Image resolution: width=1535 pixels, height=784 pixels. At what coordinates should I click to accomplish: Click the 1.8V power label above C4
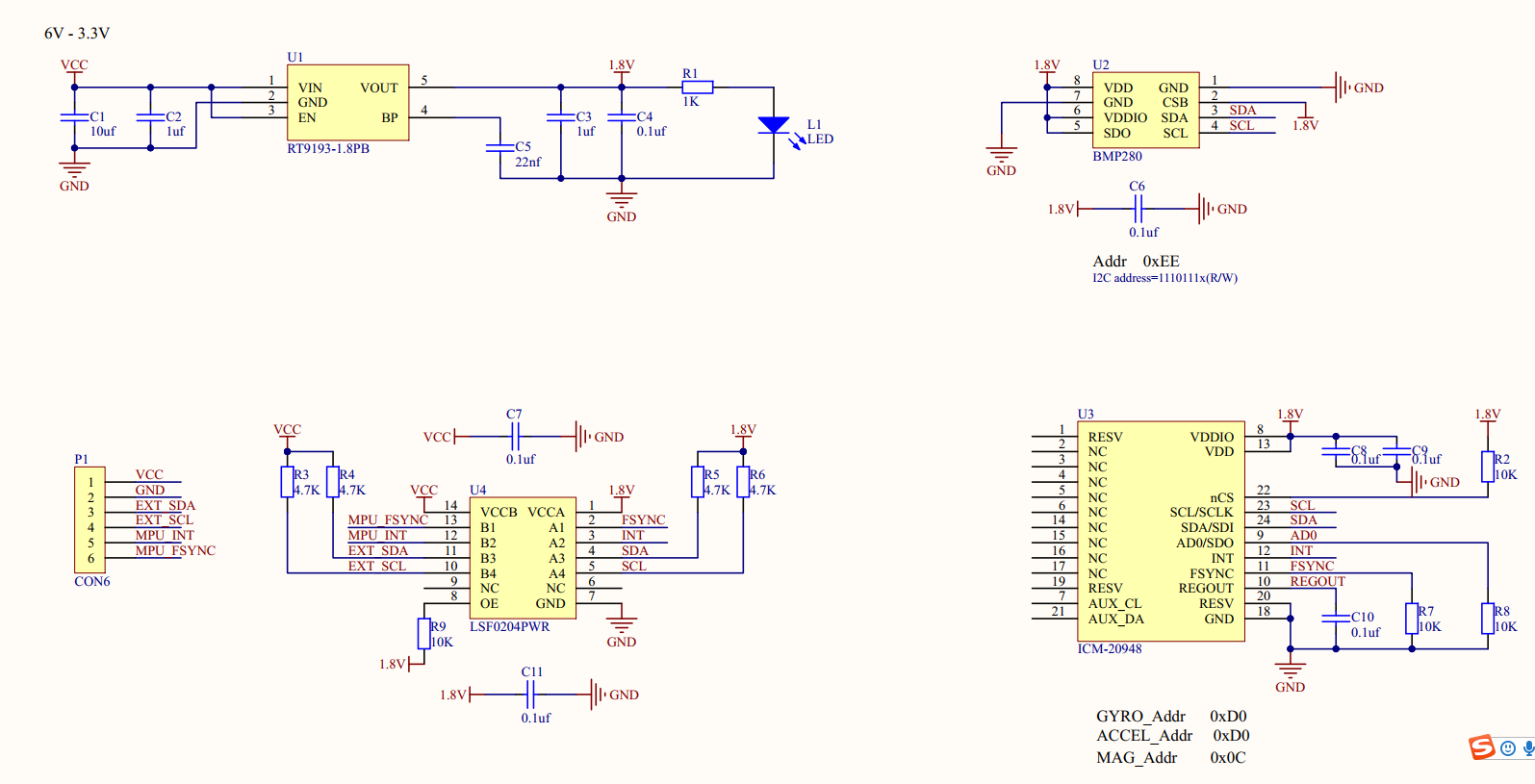point(622,65)
